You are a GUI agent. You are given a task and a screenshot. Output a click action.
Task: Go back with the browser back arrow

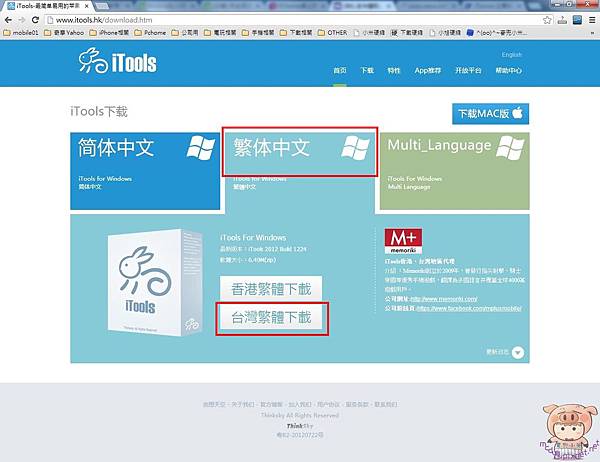tap(8, 20)
